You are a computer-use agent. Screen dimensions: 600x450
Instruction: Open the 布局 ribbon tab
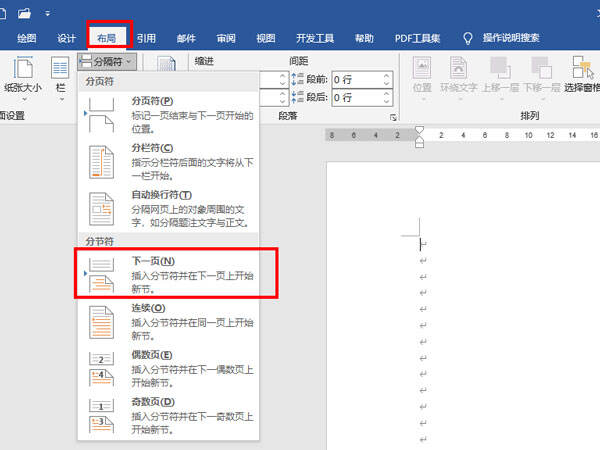tap(106, 38)
